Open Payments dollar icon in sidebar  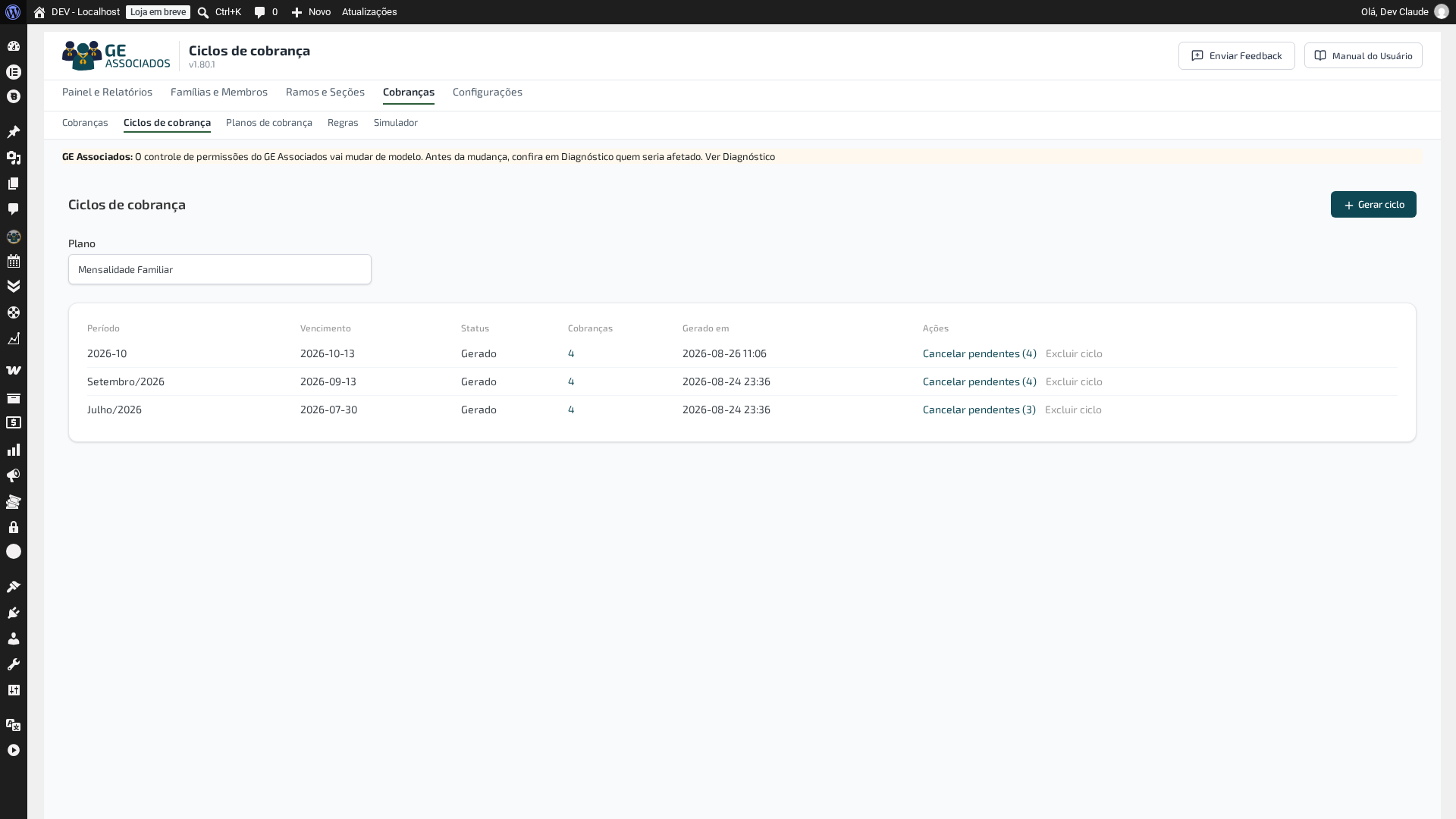point(14,422)
